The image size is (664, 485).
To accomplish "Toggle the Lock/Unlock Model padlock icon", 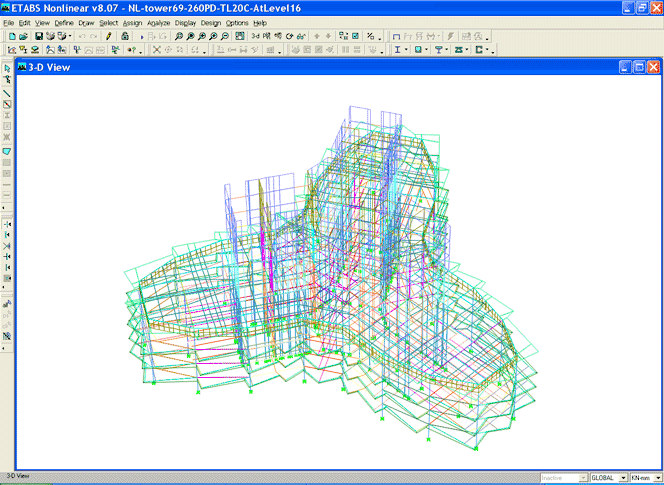I will pos(124,36).
